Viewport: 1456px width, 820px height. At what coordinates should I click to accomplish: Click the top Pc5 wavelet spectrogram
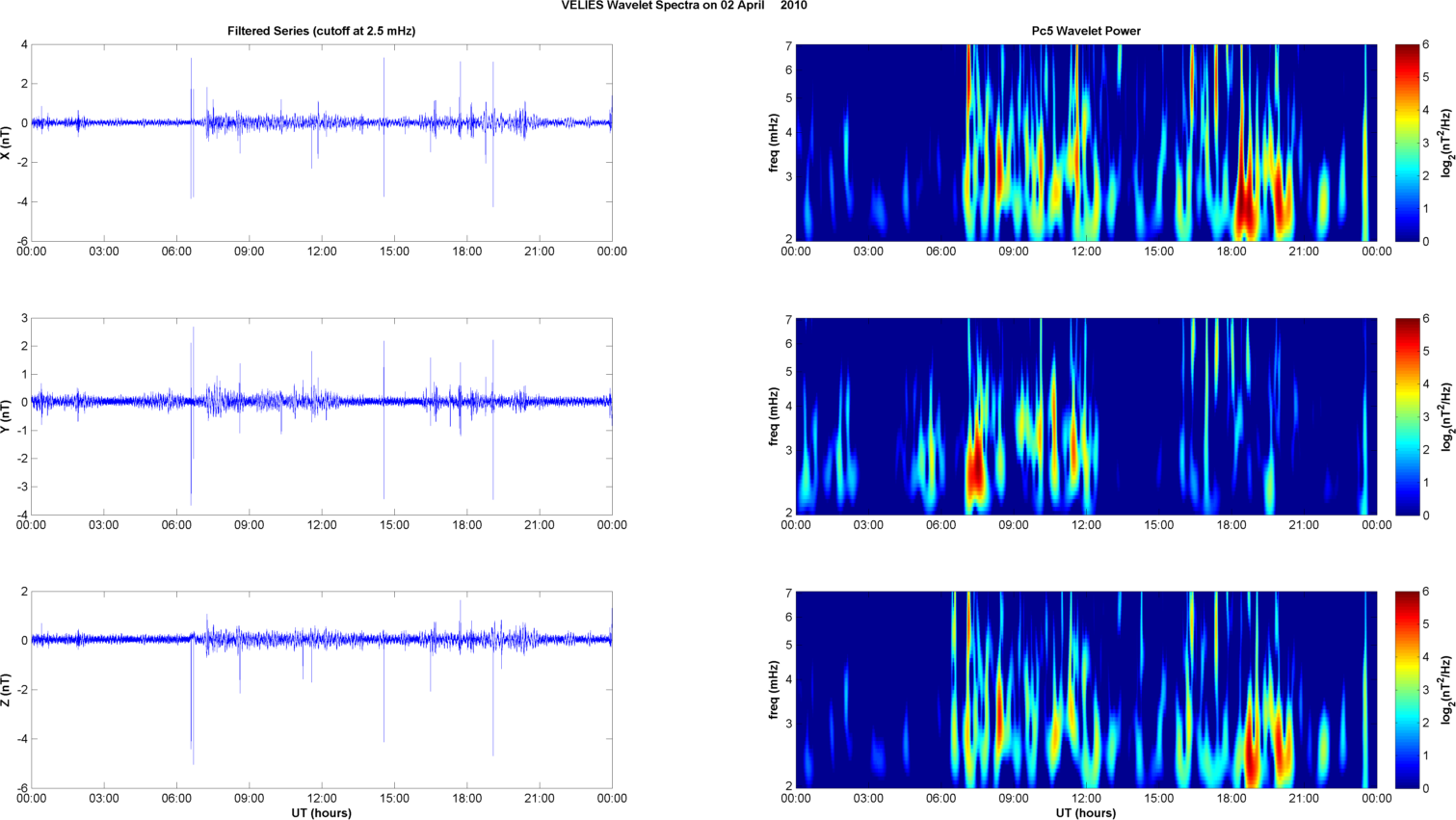point(1086,143)
